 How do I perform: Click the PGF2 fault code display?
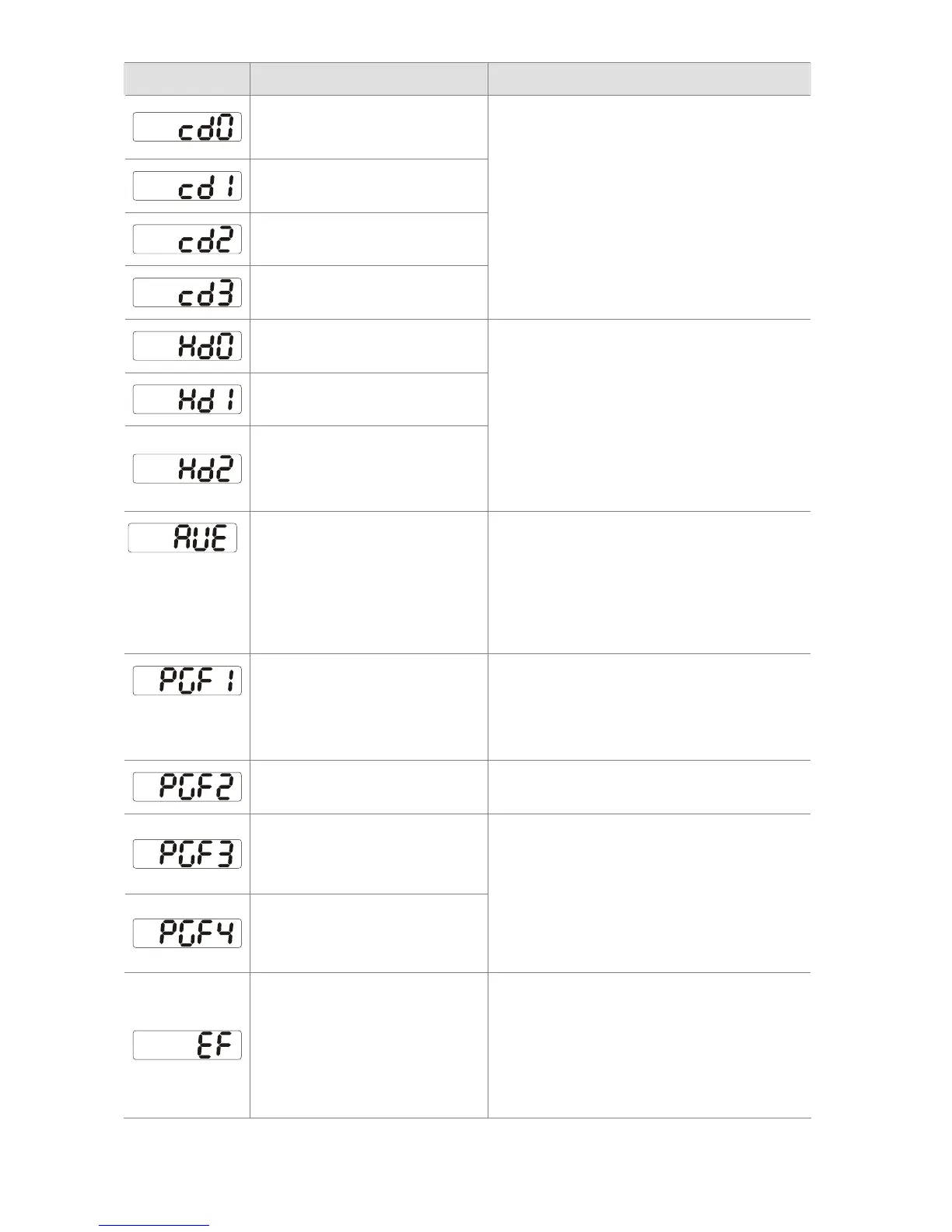[187, 787]
